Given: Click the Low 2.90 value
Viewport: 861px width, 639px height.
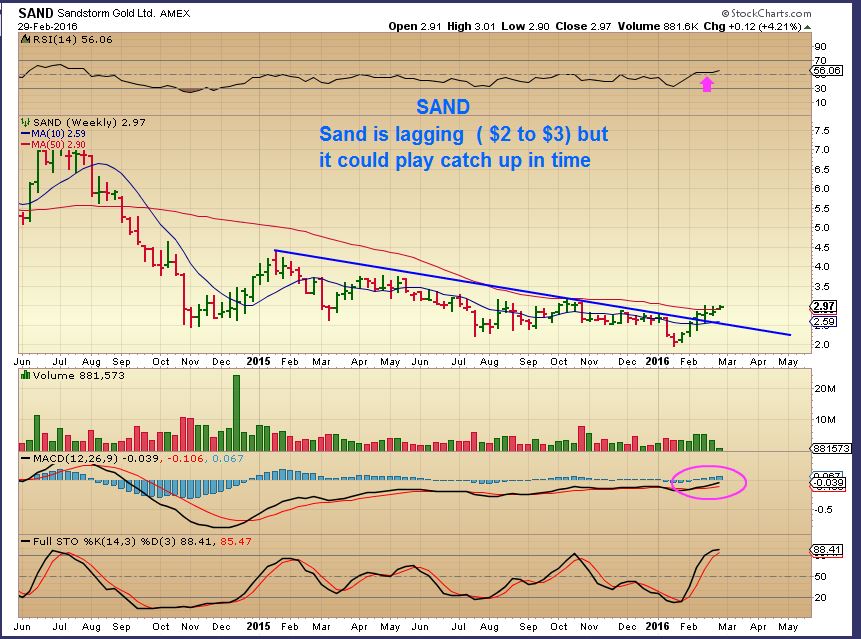Looking at the screenshot, I should (525, 26).
